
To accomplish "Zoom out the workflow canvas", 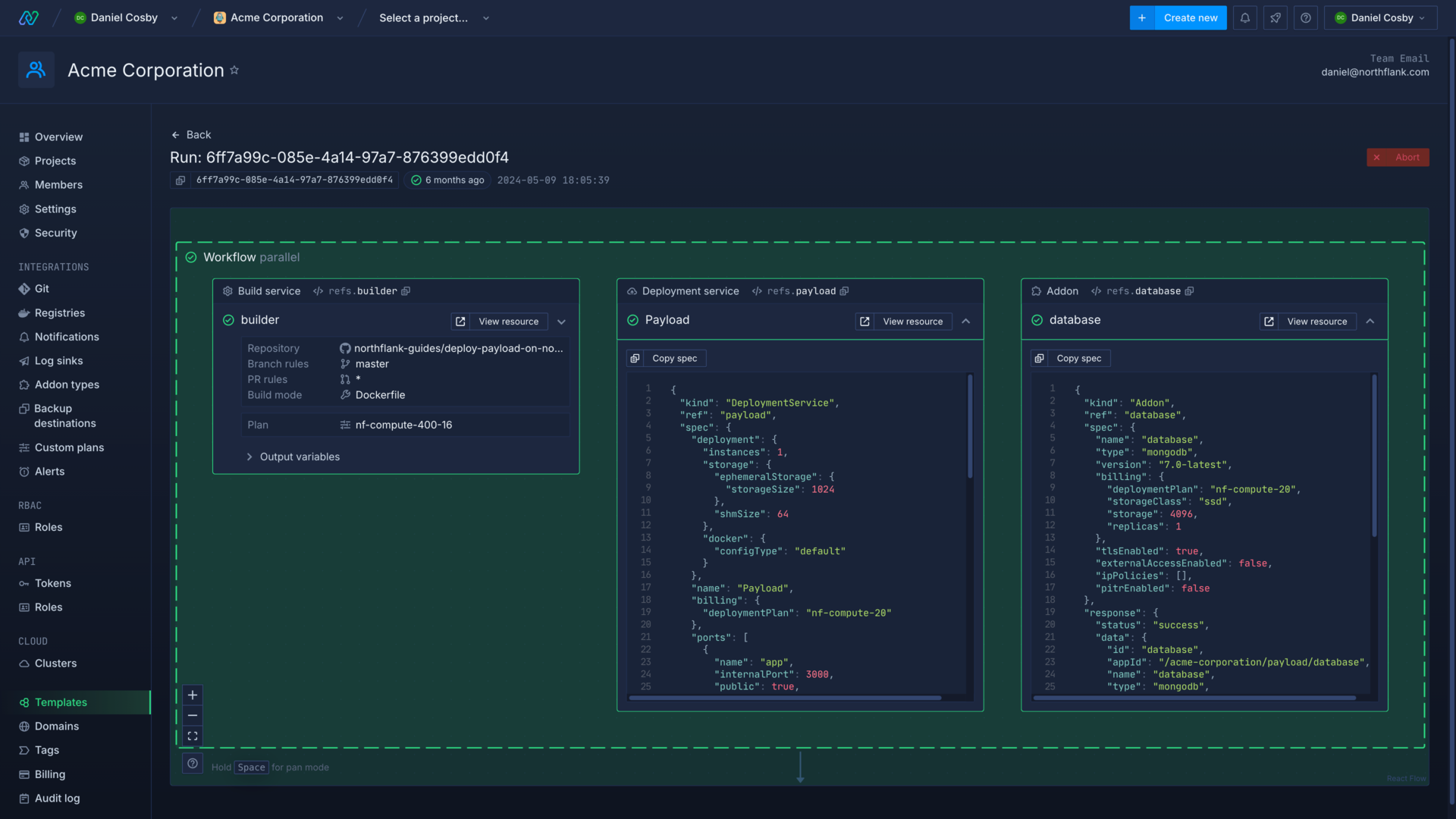I will click(193, 715).
